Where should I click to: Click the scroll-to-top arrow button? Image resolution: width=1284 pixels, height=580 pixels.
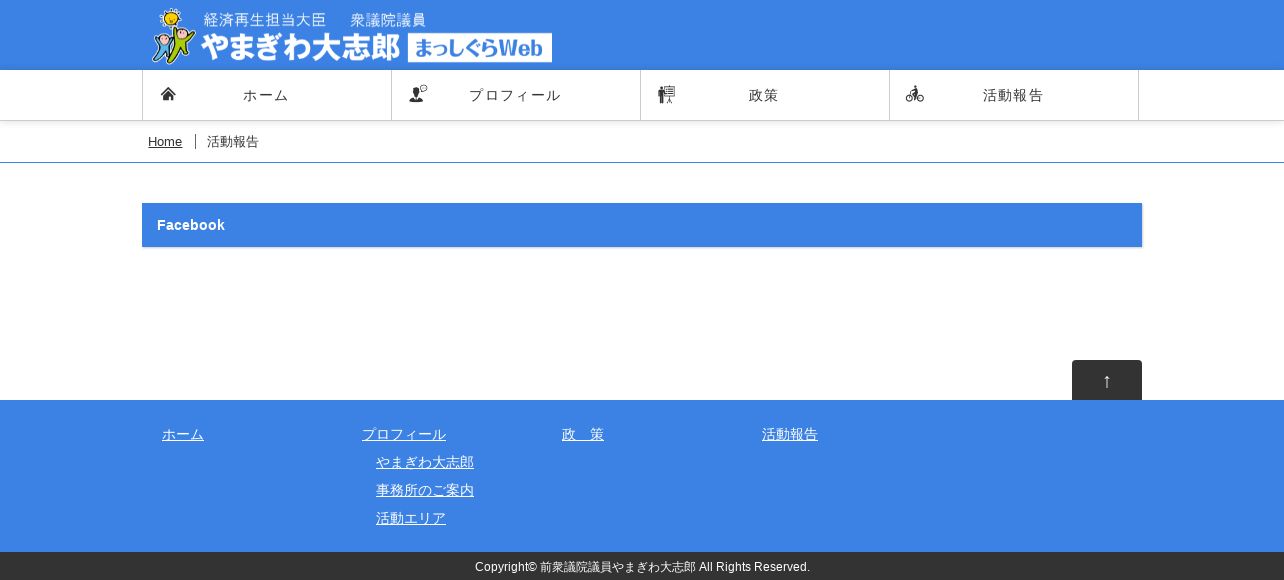click(1107, 380)
